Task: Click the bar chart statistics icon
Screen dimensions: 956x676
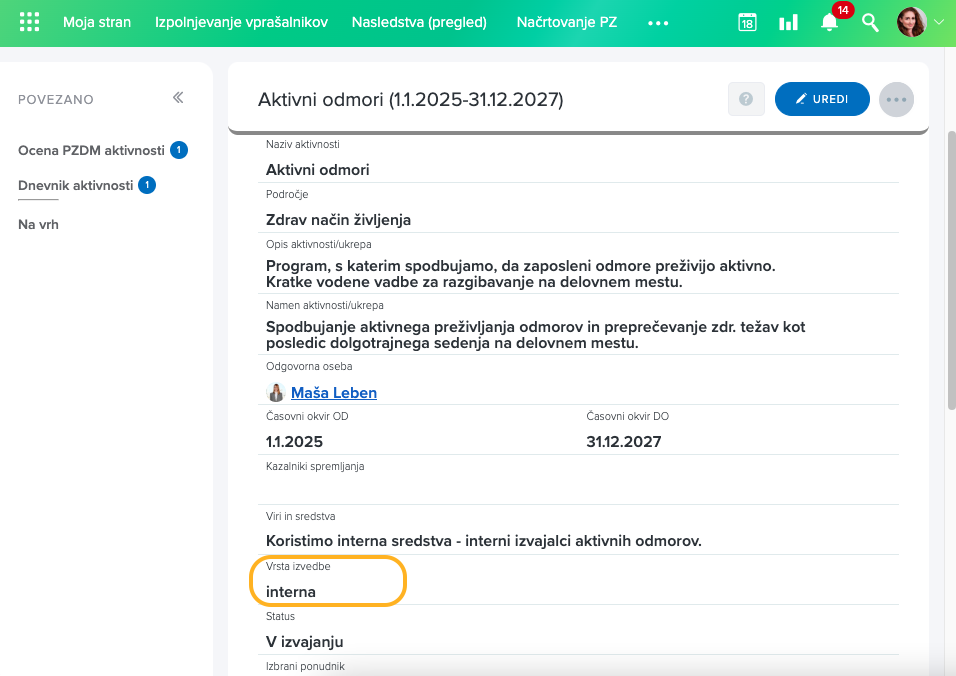Action: point(788,21)
